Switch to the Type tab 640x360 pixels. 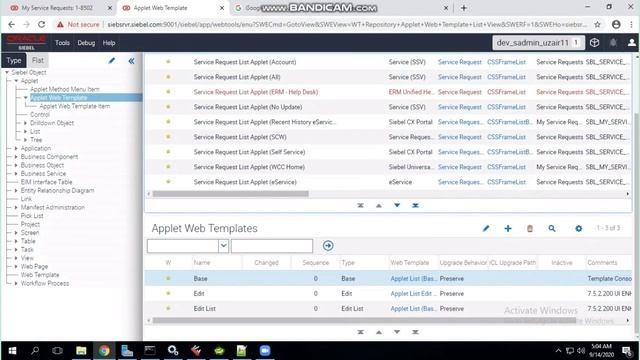pyautogui.click(x=13, y=60)
